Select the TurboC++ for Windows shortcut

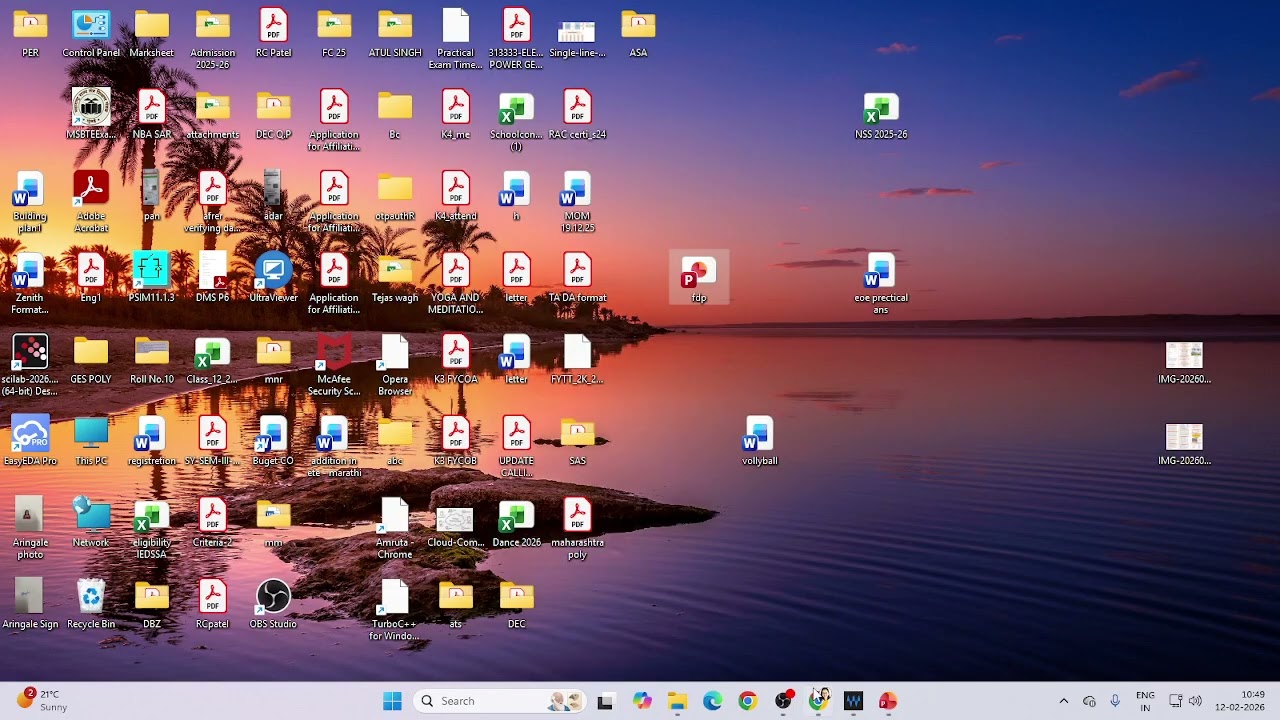pyautogui.click(x=395, y=610)
